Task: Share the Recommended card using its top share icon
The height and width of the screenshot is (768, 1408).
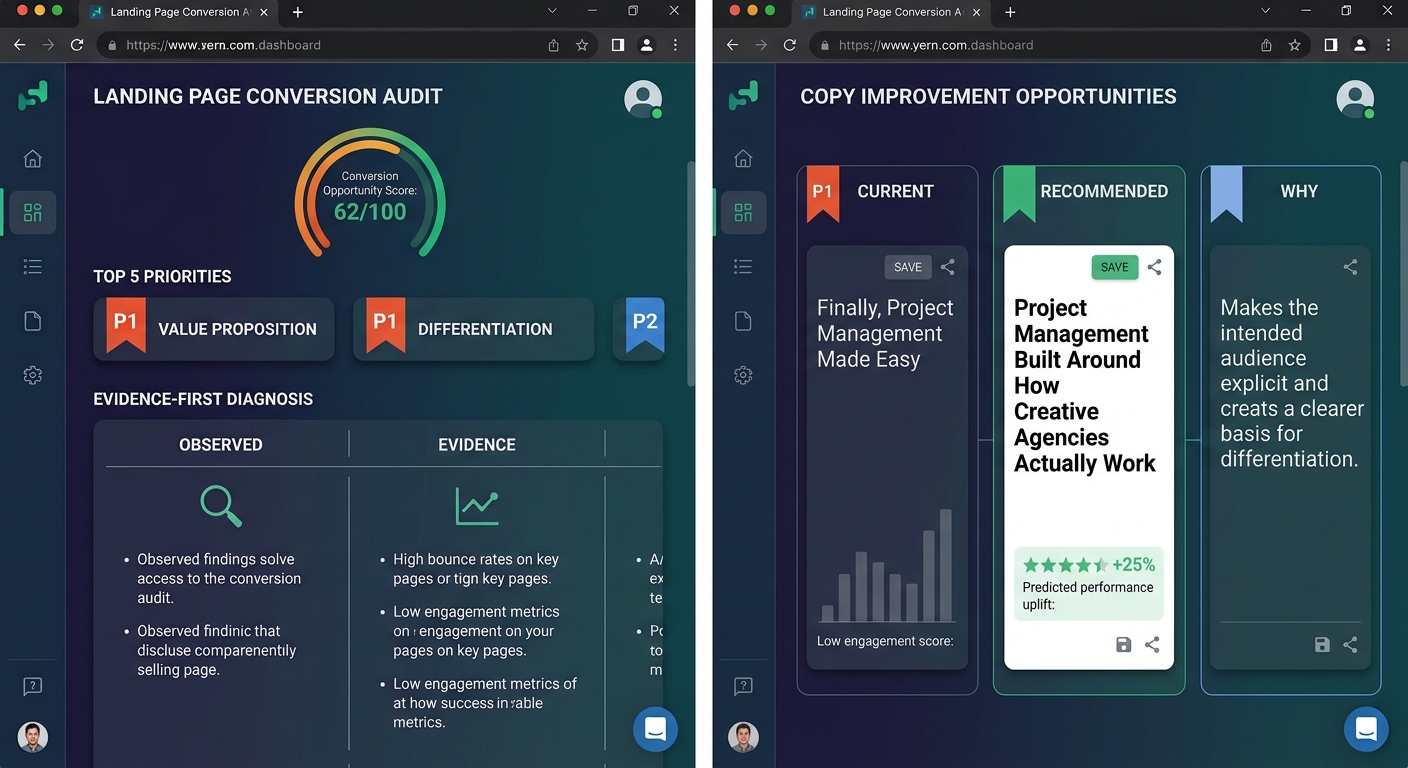Action: 1154,267
